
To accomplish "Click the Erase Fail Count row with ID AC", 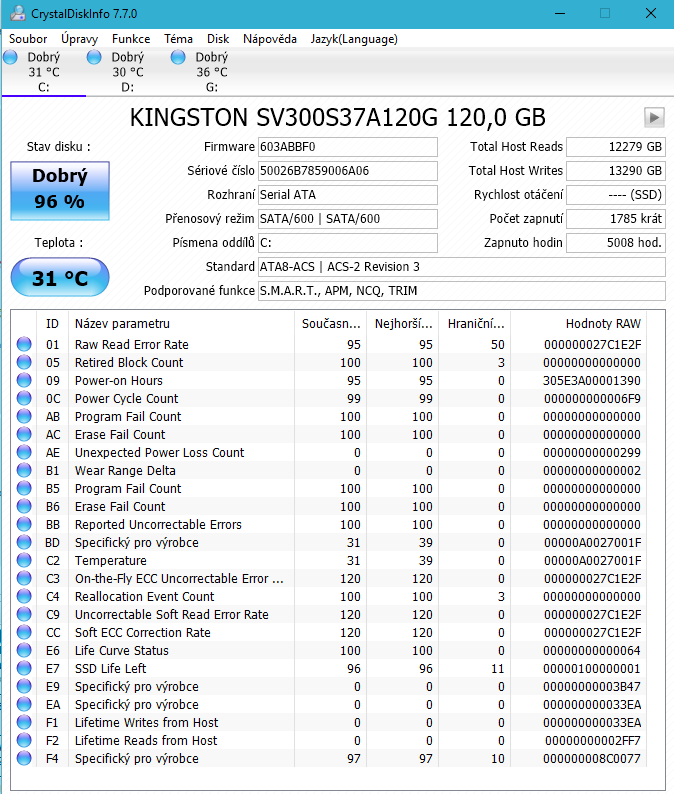I will tap(329, 434).
